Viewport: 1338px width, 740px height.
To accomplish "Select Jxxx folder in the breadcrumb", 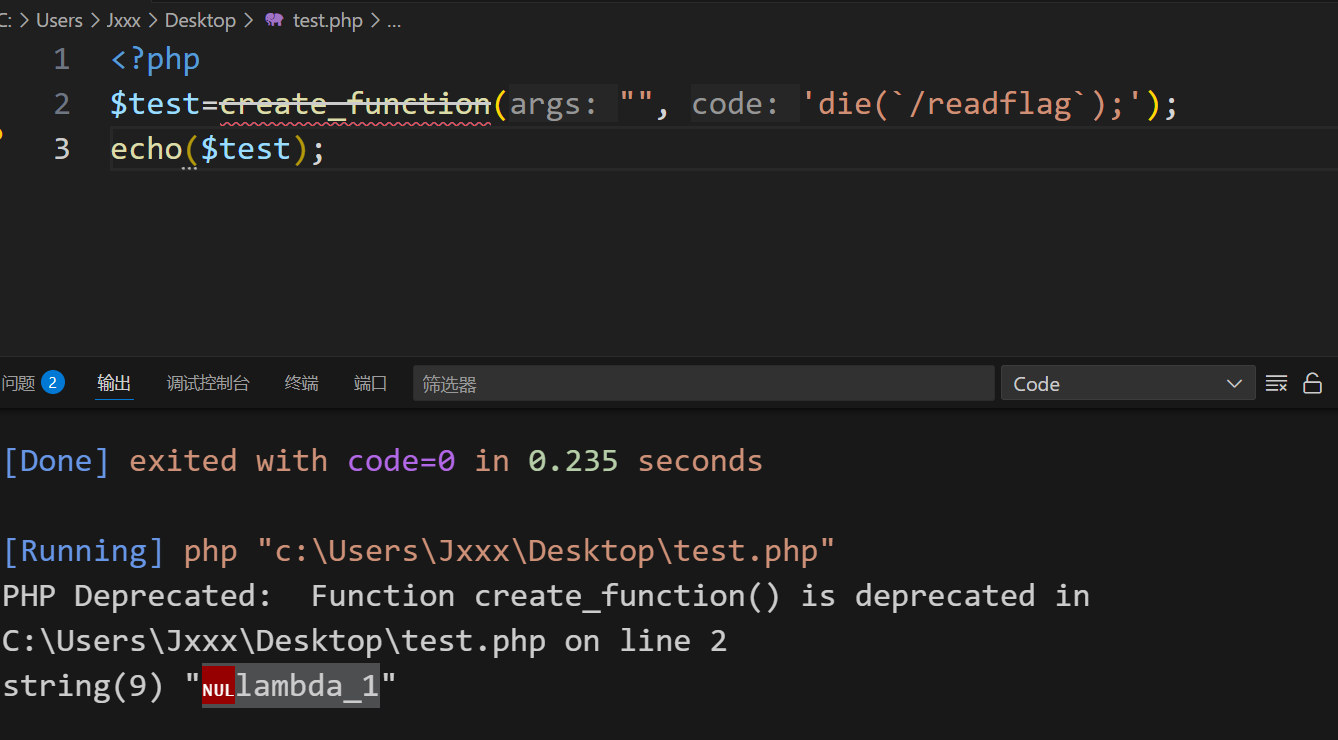I will [124, 21].
